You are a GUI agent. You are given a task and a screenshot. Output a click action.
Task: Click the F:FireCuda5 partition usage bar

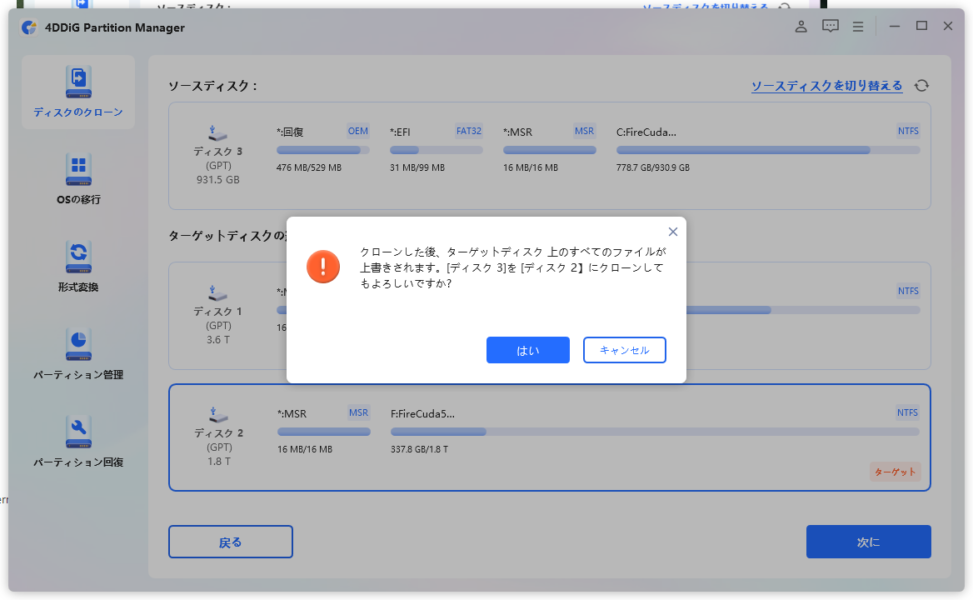[655, 432]
